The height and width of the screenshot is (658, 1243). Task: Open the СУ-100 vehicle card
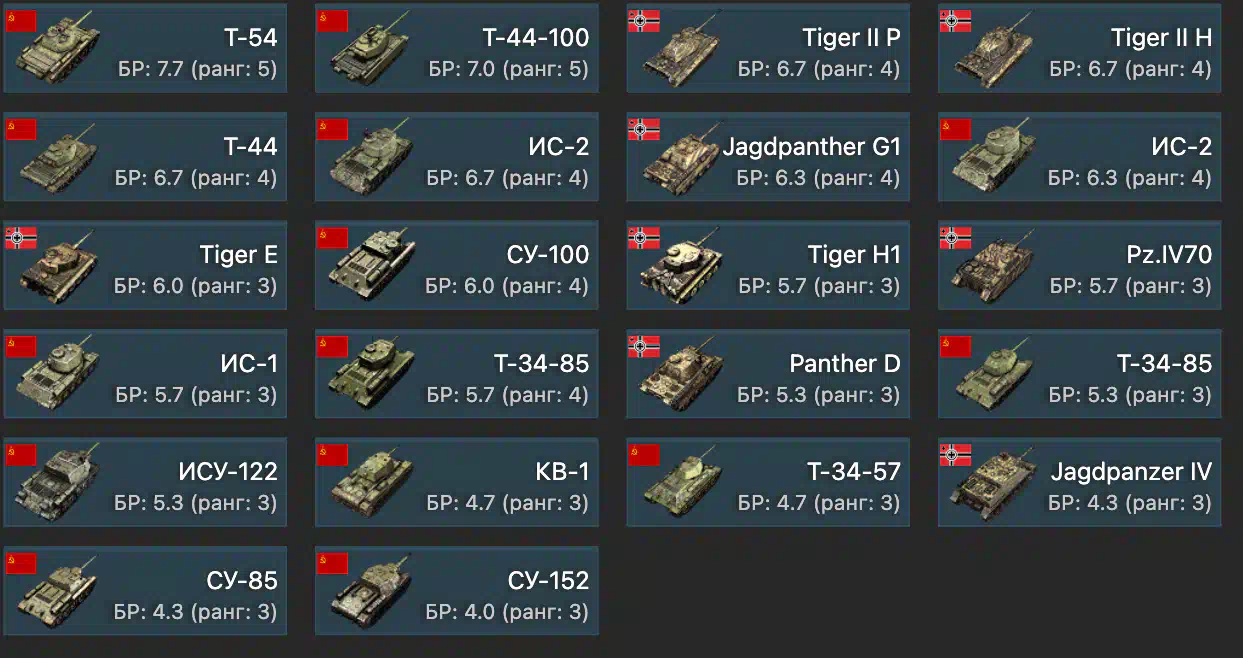(x=457, y=265)
